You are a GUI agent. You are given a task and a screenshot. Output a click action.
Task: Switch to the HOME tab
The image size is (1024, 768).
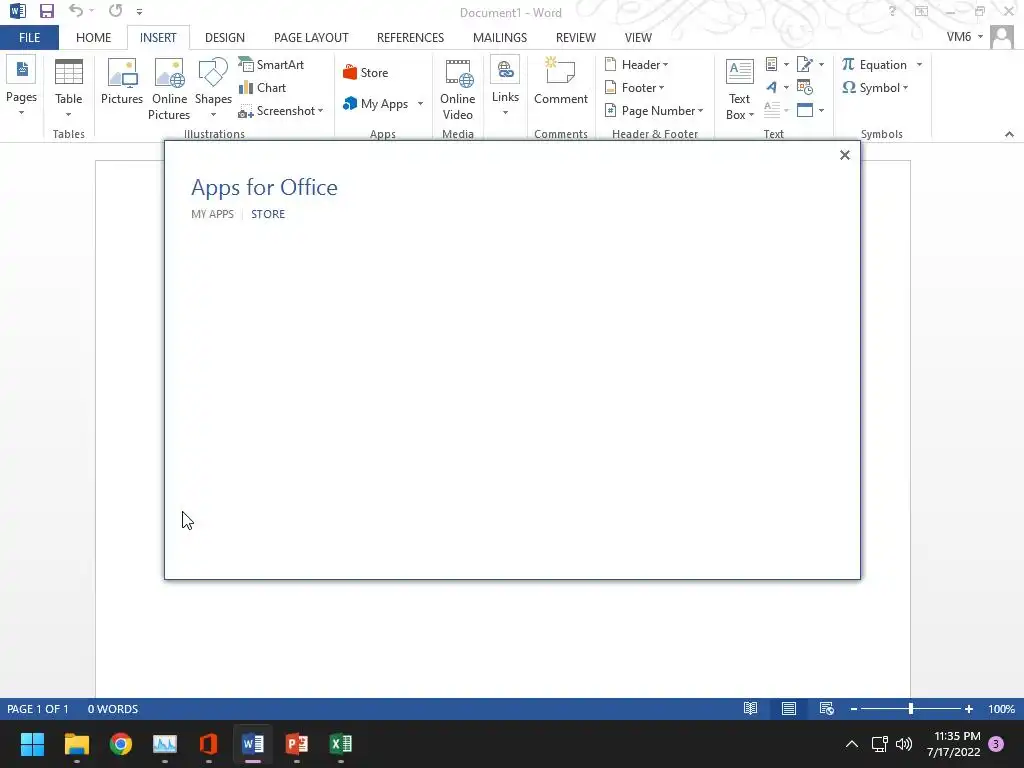pos(93,37)
